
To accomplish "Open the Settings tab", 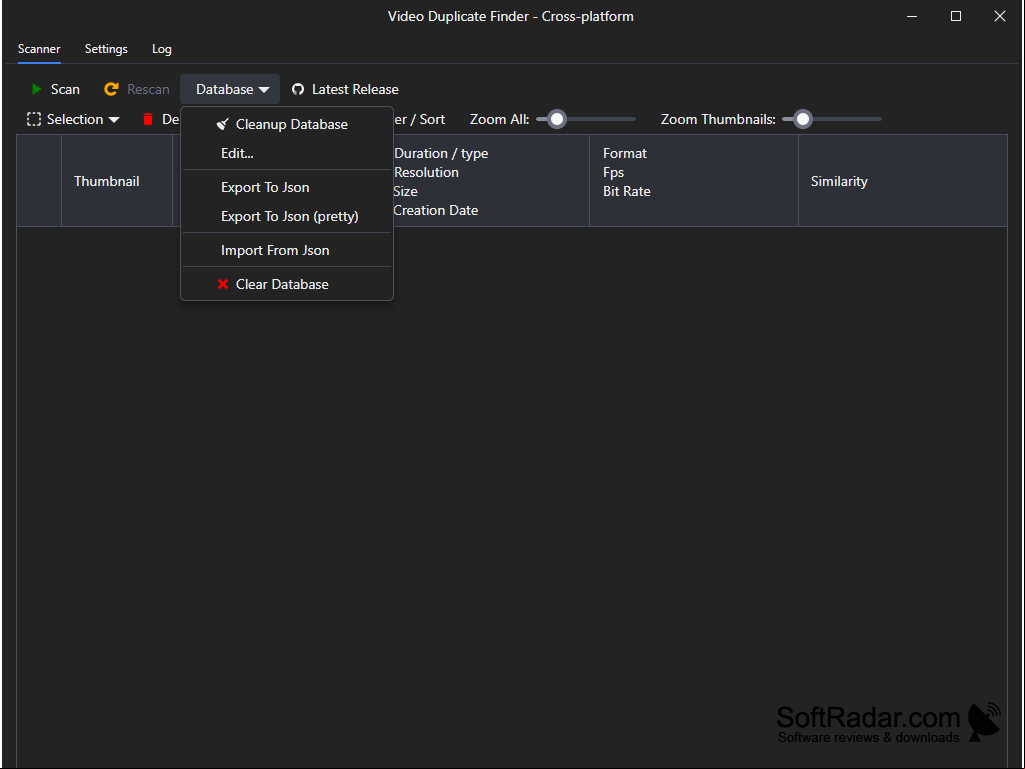I will coord(106,49).
